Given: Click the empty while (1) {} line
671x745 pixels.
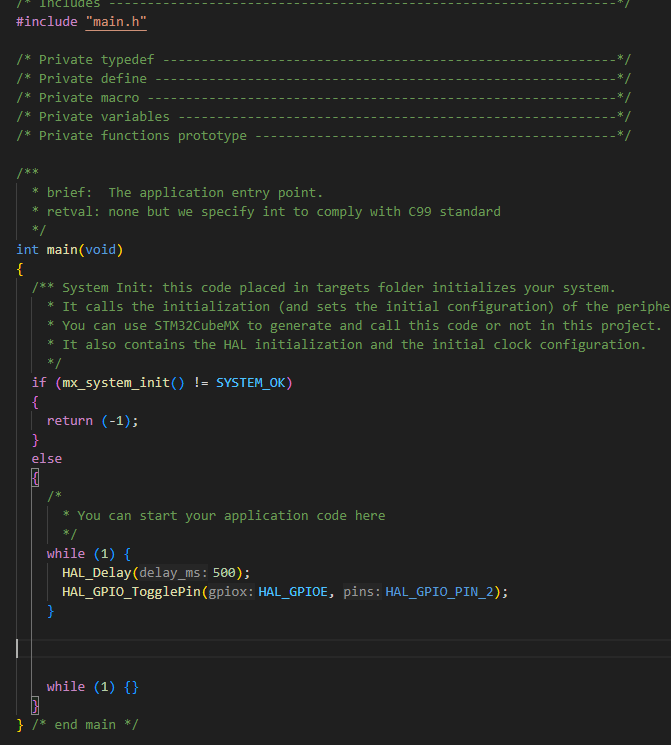Looking at the screenshot, I should (92, 687).
